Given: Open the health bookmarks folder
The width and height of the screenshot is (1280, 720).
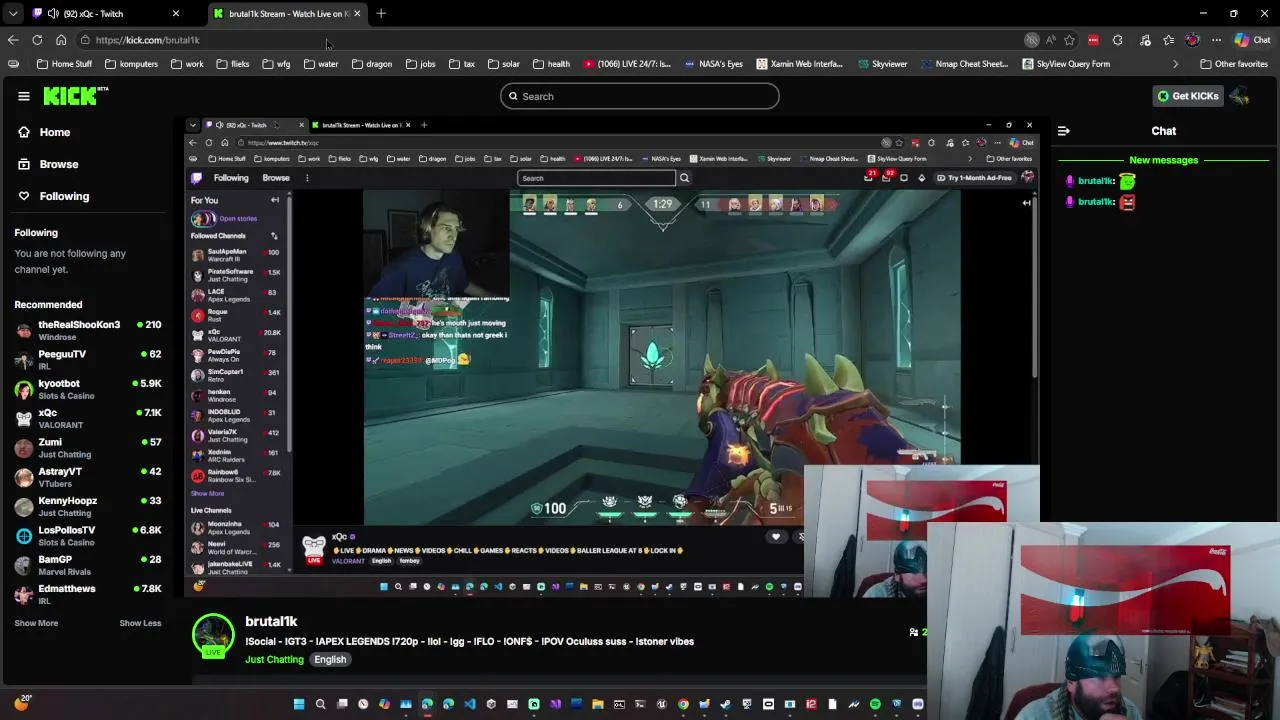Looking at the screenshot, I should (551, 64).
